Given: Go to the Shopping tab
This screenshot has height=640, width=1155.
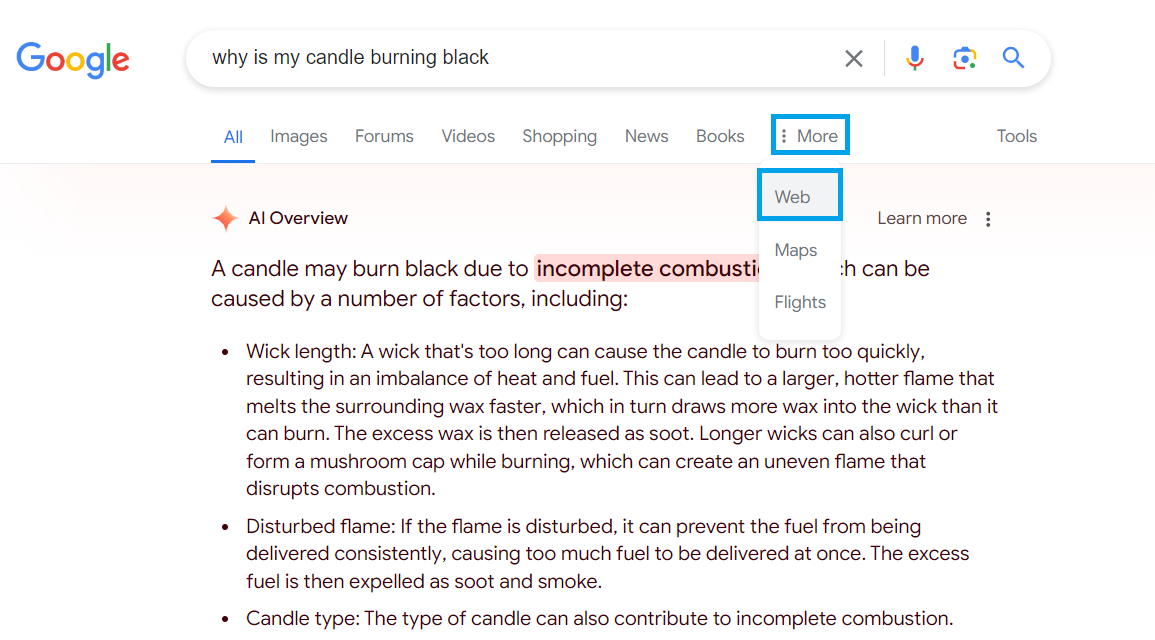Looking at the screenshot, I should pos(559,136).
